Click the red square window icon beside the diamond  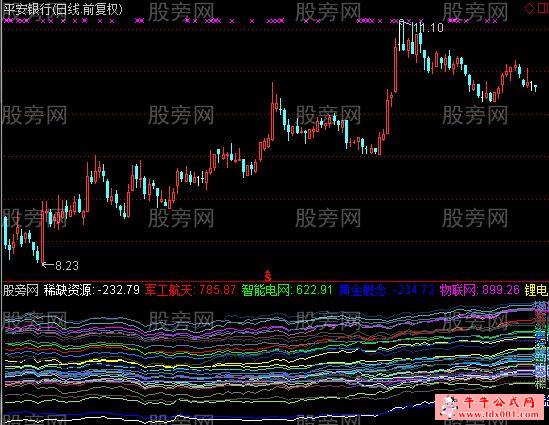(543, 8)
